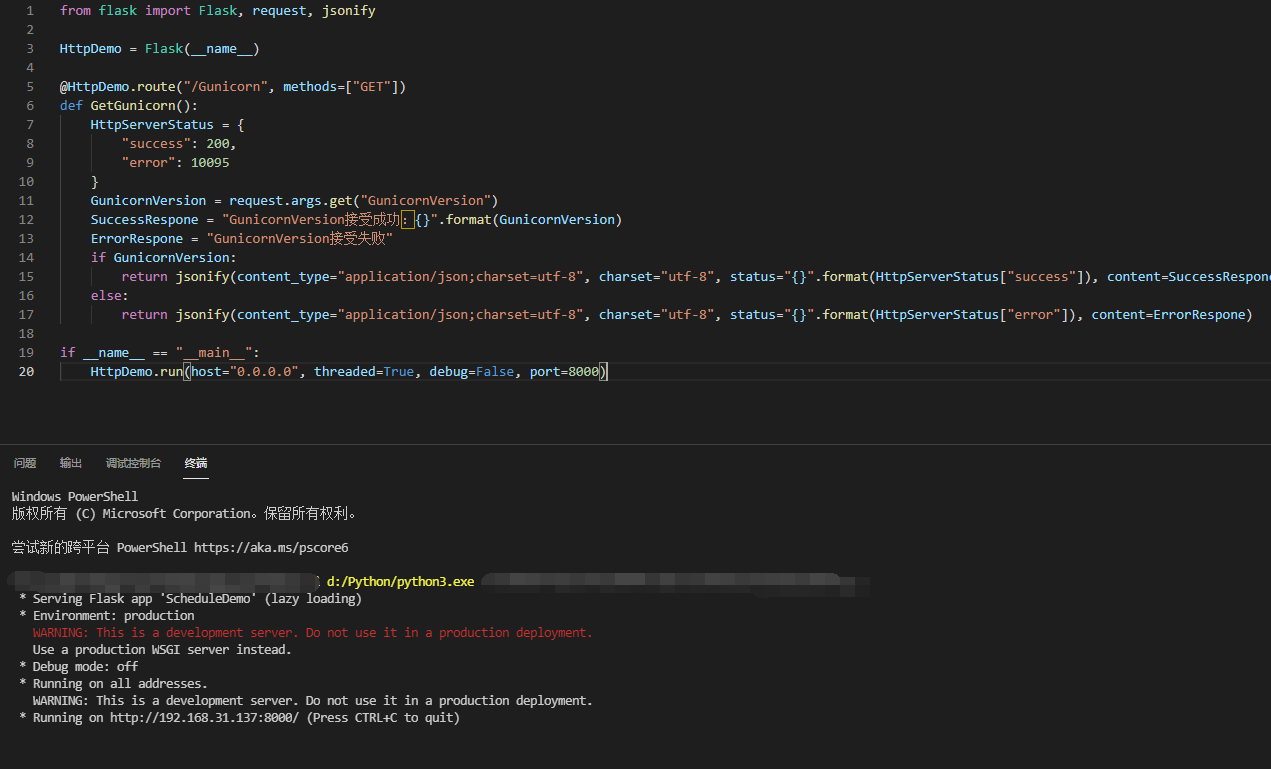Place cursor on jsonify in import line
The height and width of the screenshot is (769, 1271).
click(349, 10)
